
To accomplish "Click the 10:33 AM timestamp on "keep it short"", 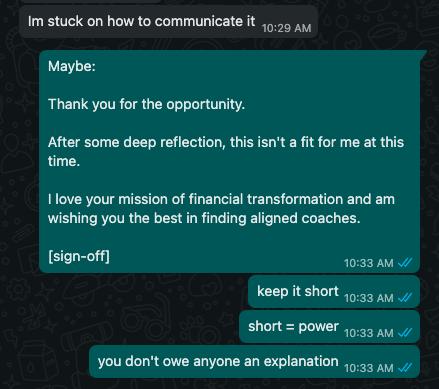I will pos(369,298).
